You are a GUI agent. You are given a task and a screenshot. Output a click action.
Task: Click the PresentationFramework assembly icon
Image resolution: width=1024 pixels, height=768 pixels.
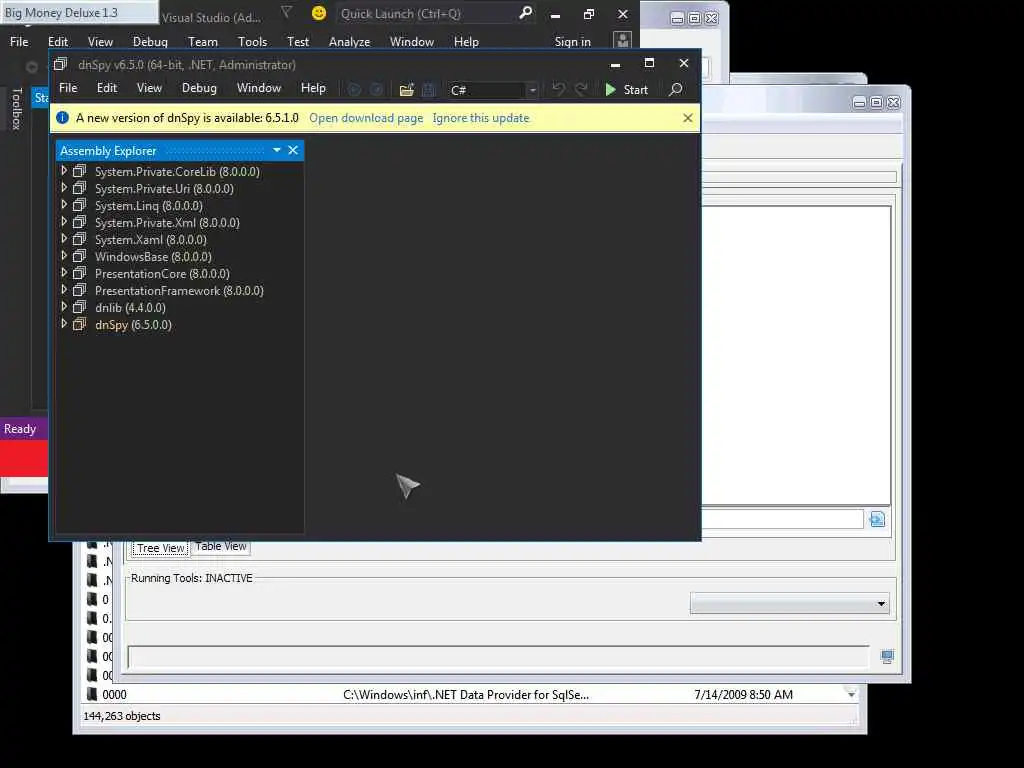click(80, 290)
